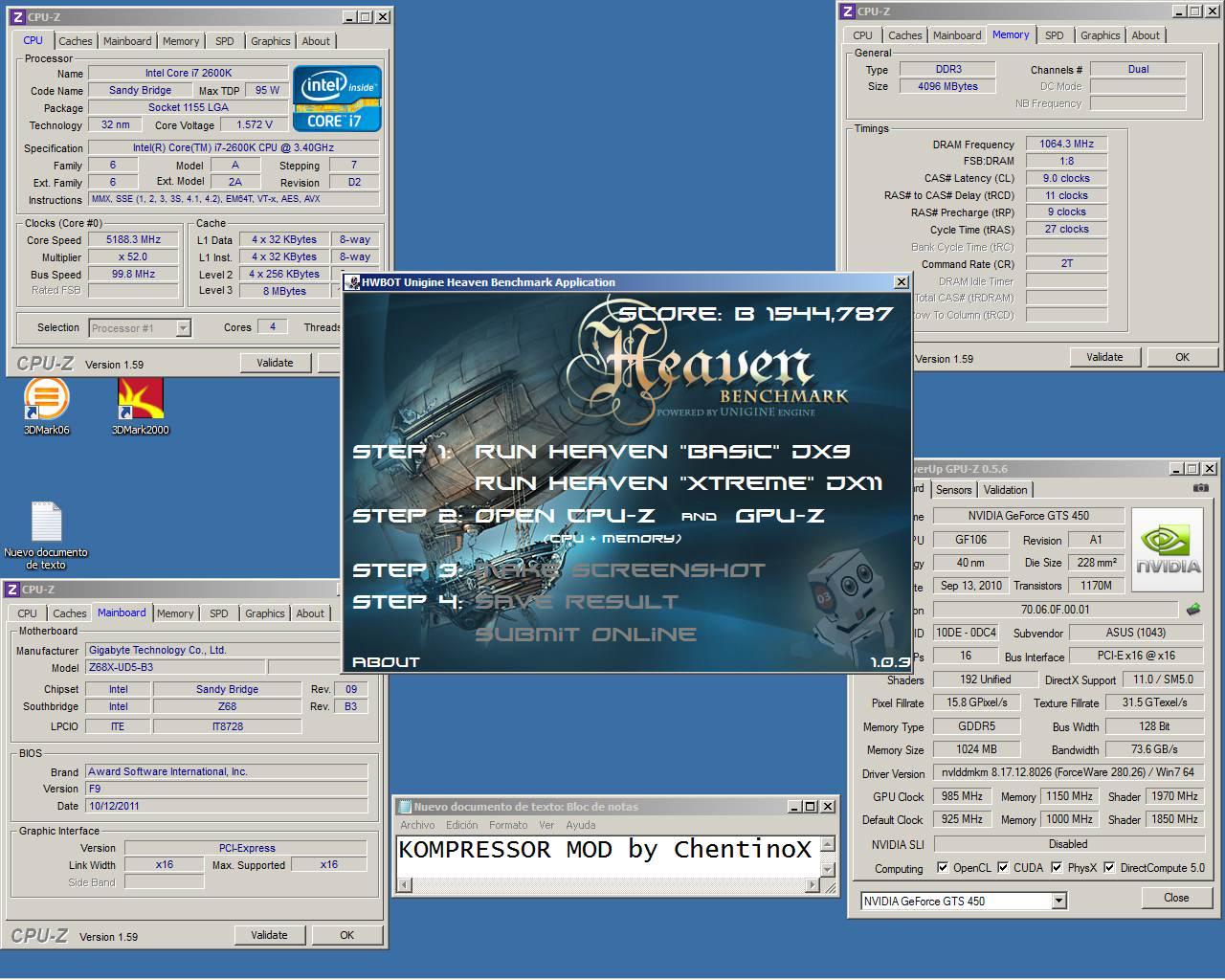Open the SPD tab in Memory CPU-Z window

[1054, 35]
